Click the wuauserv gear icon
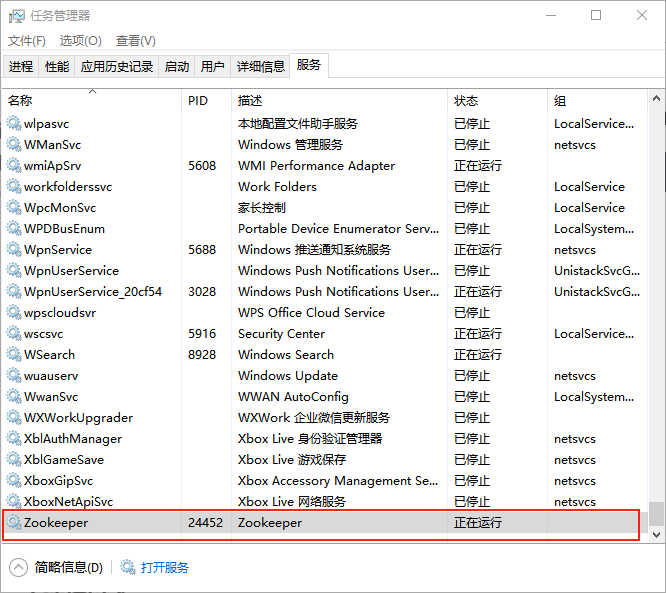This screenshot has height=593, width=666. pos(14,376)
